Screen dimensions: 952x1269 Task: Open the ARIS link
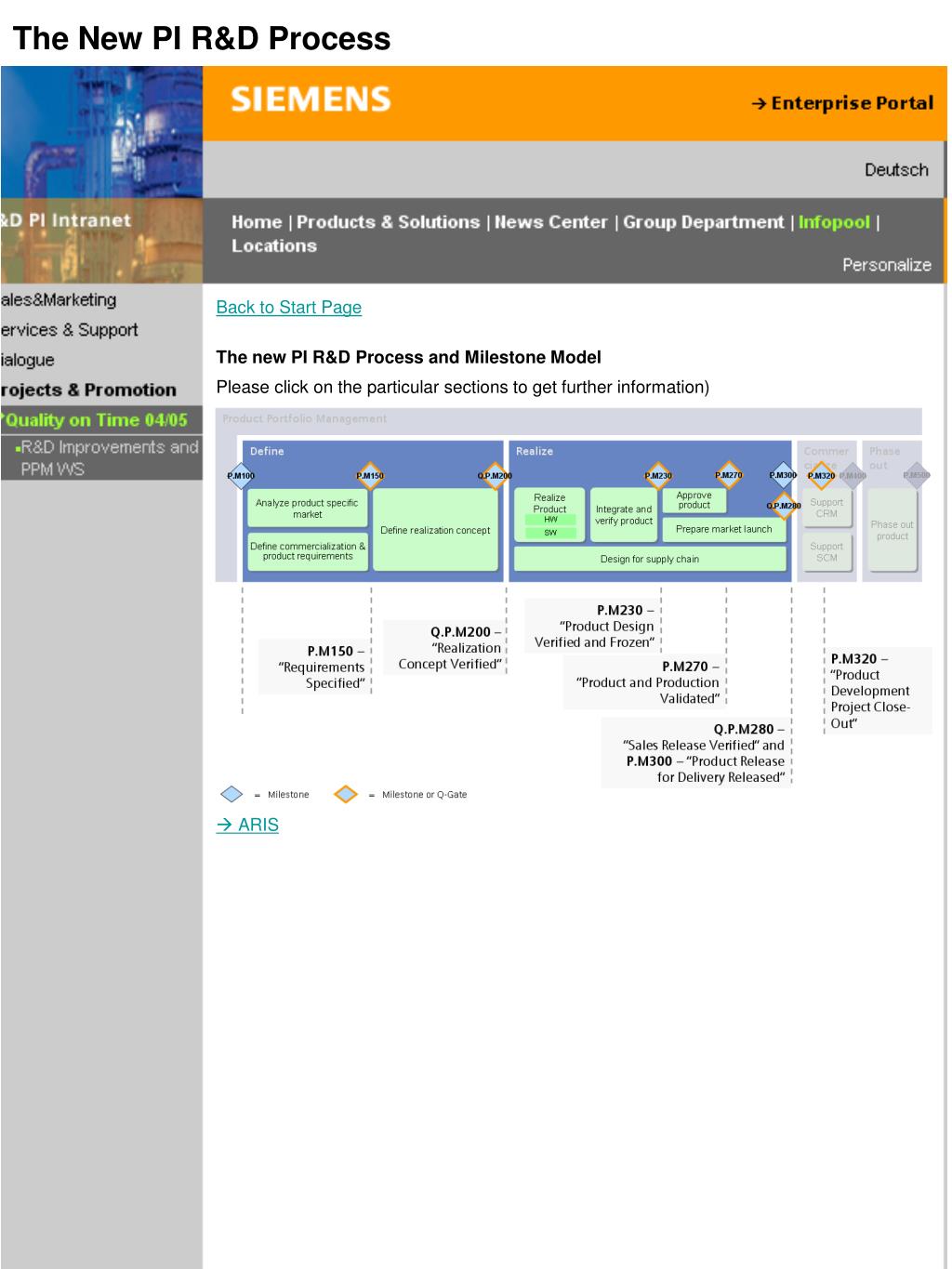[247, 825]
